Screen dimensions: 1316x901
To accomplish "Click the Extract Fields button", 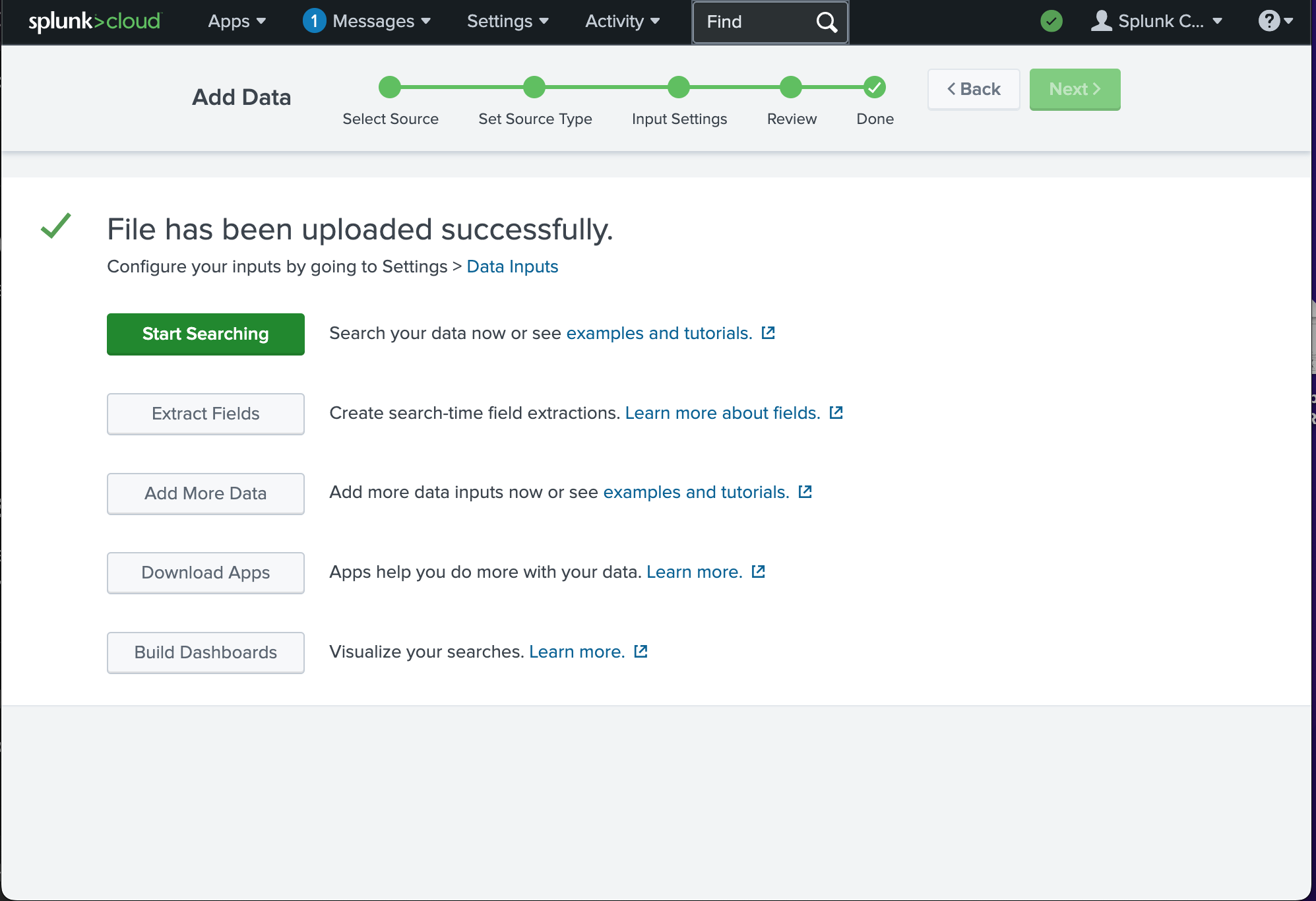I will pyautogui.click(x=206, y=414).
